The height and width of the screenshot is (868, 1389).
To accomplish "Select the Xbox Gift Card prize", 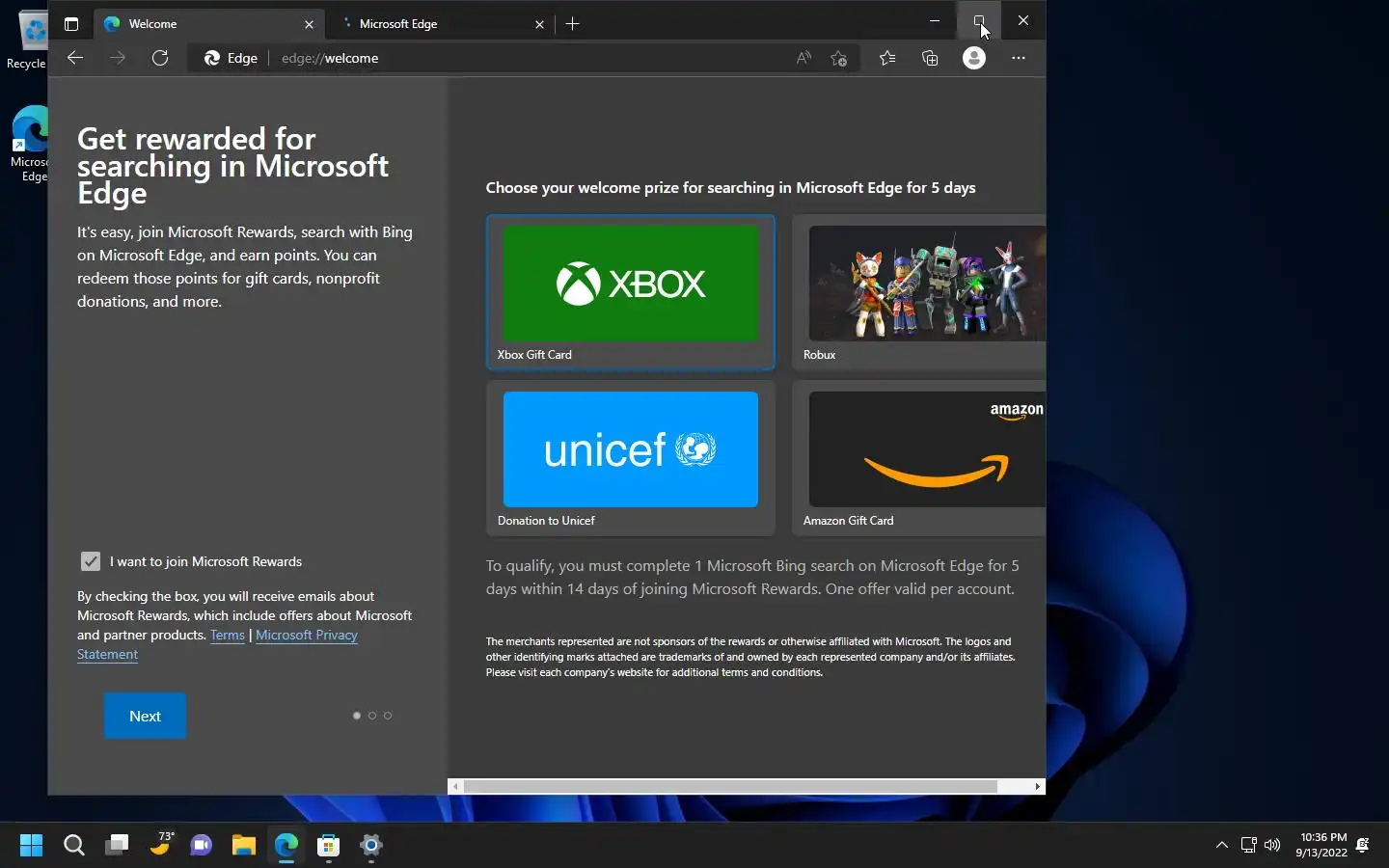I will [x=631, y=292].
